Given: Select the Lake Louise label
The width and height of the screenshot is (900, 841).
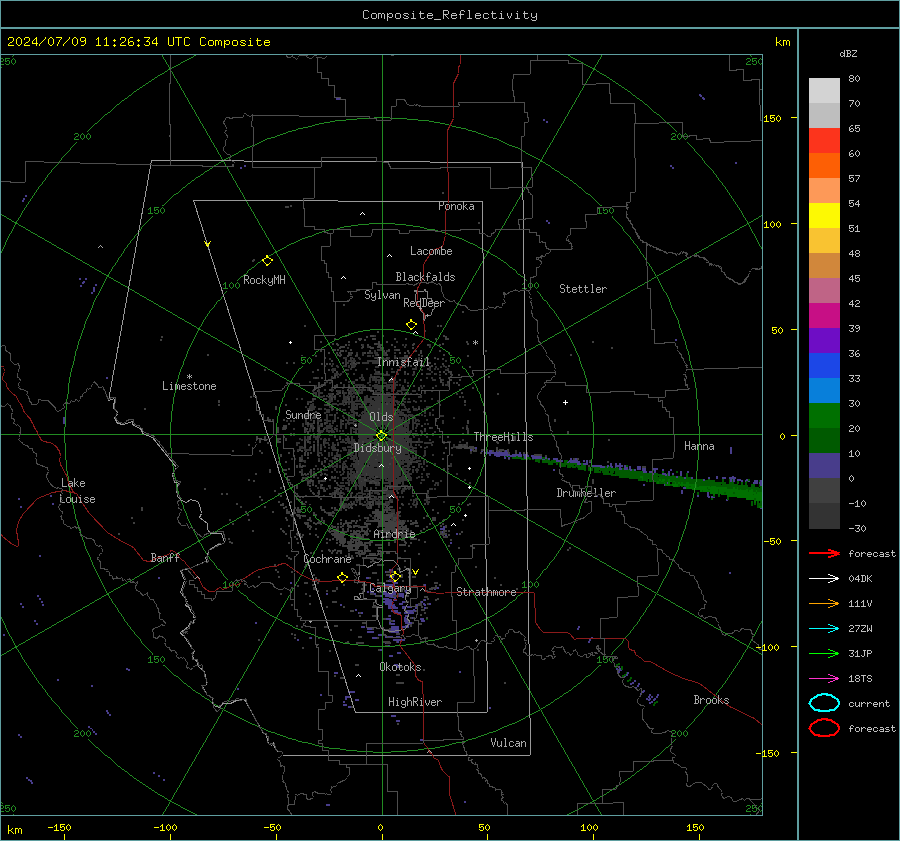Looking at the screenshot, I should tap(77, 491).
